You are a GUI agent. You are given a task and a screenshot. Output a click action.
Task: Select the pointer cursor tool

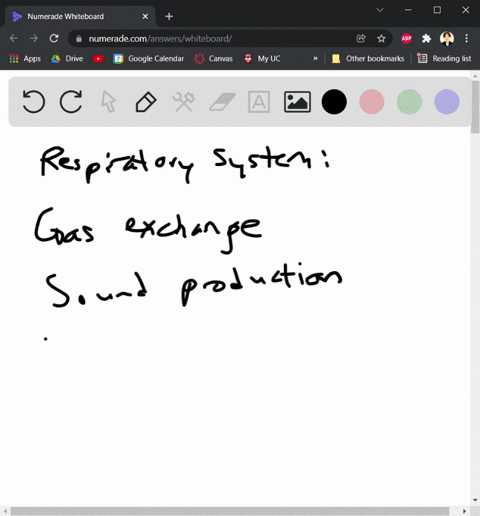pos(109,102)
